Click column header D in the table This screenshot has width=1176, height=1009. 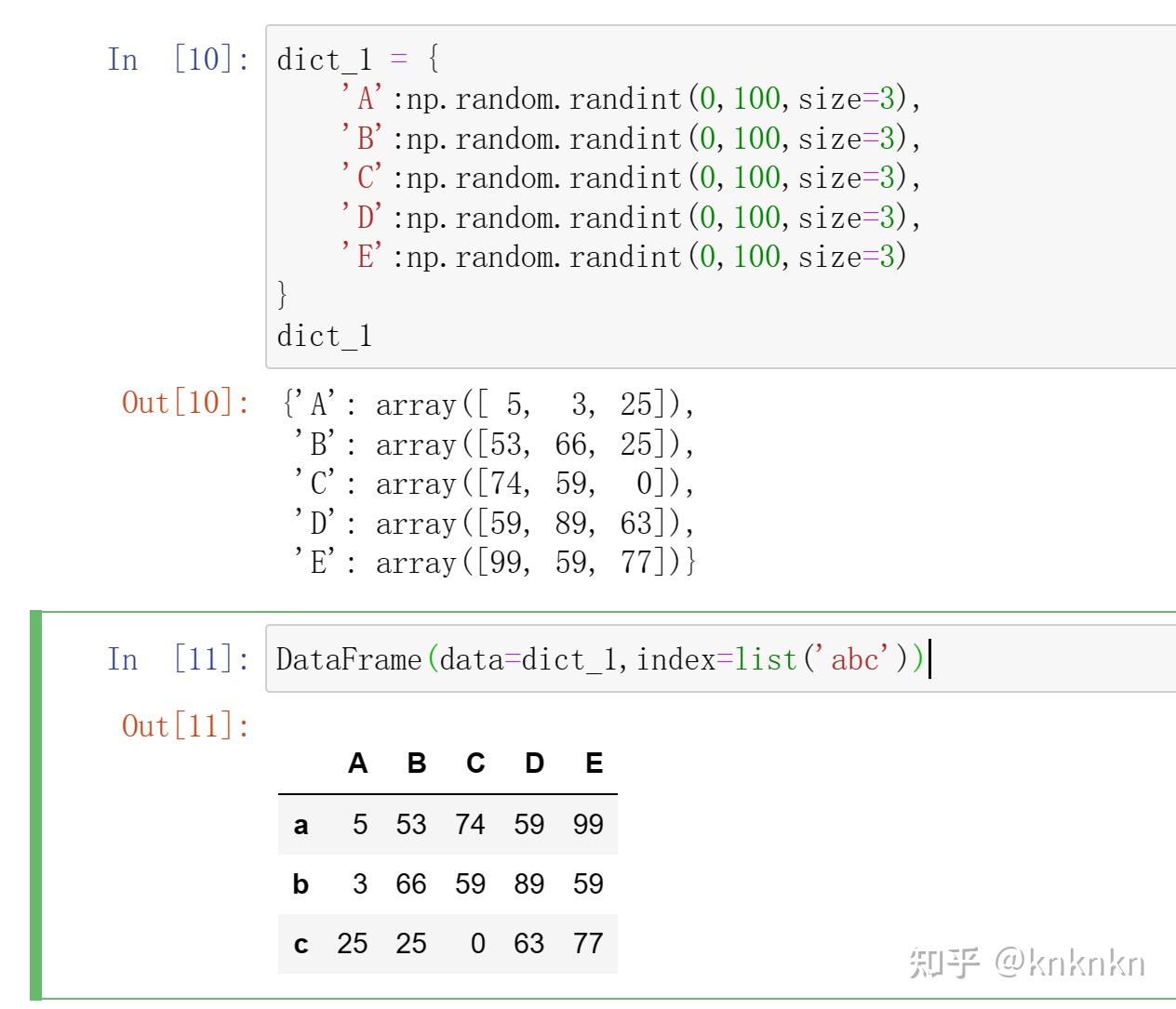[534, 763]
